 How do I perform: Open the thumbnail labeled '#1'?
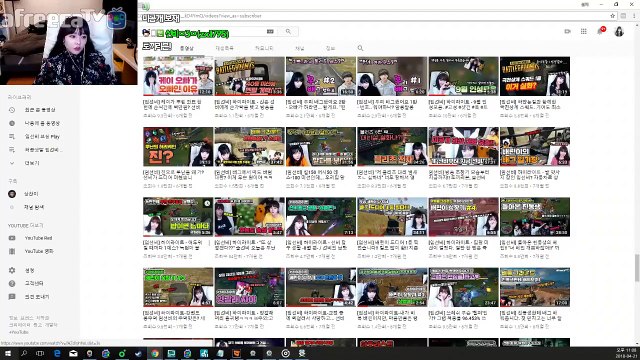click(x=392, y=76)
